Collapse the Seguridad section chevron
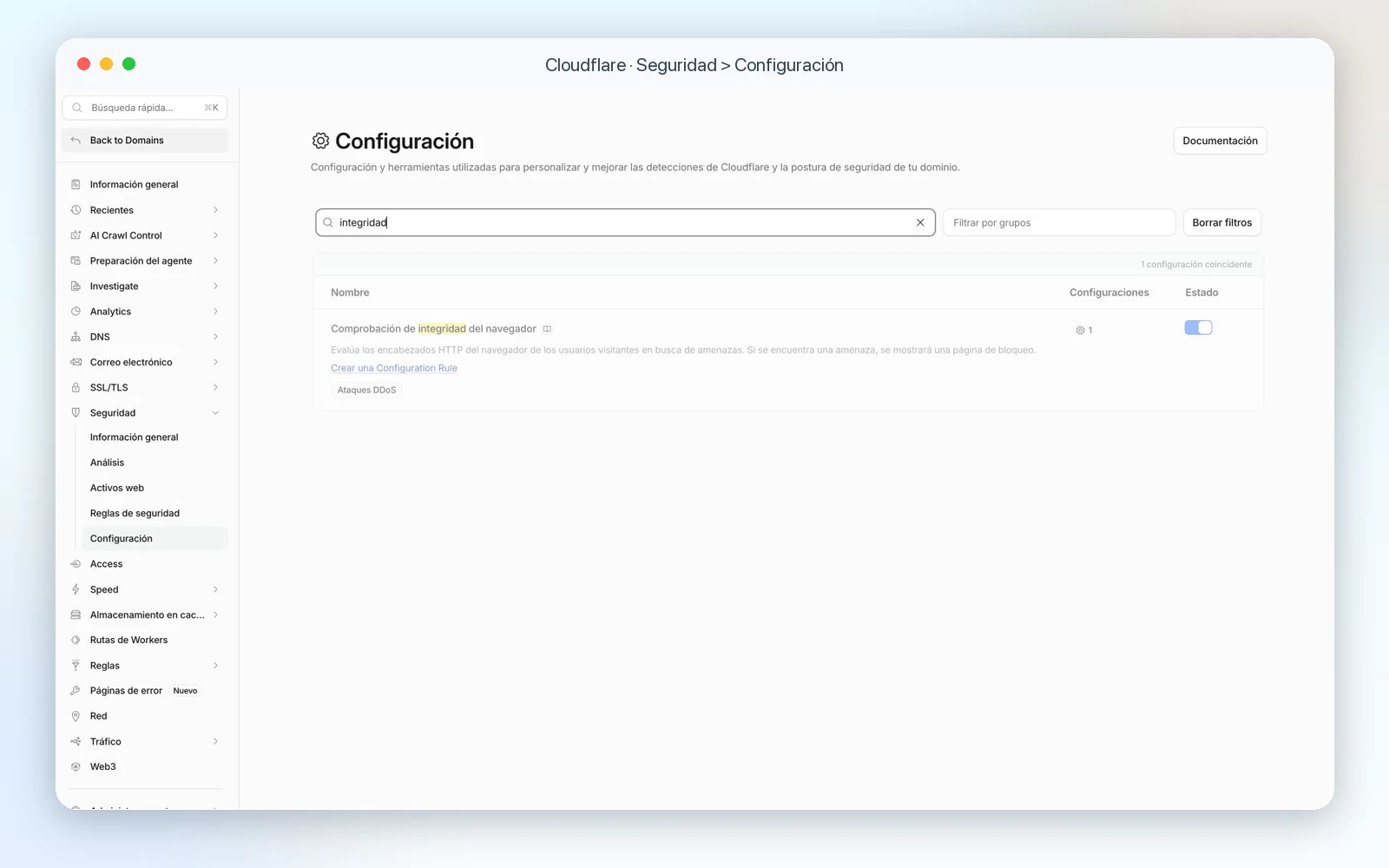Screen dimensions: 1389x868 tap(215, 413)
